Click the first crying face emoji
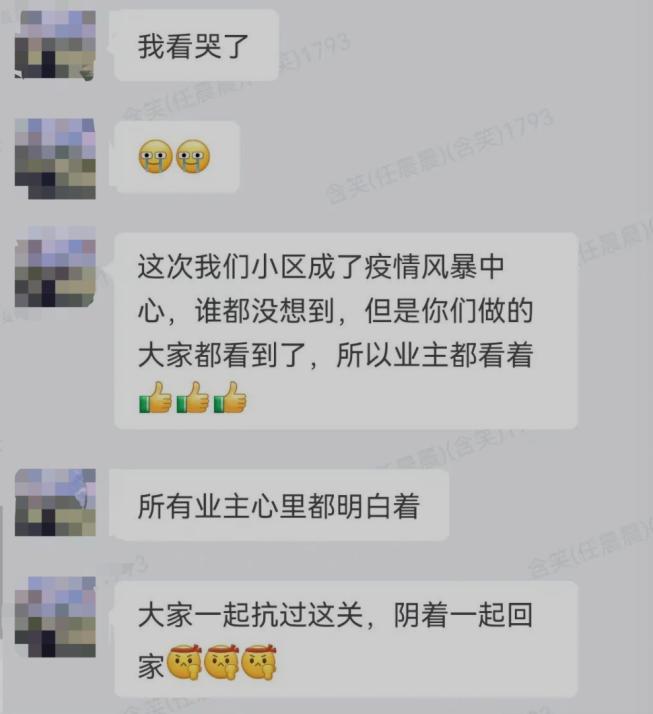 coord(155,156)
